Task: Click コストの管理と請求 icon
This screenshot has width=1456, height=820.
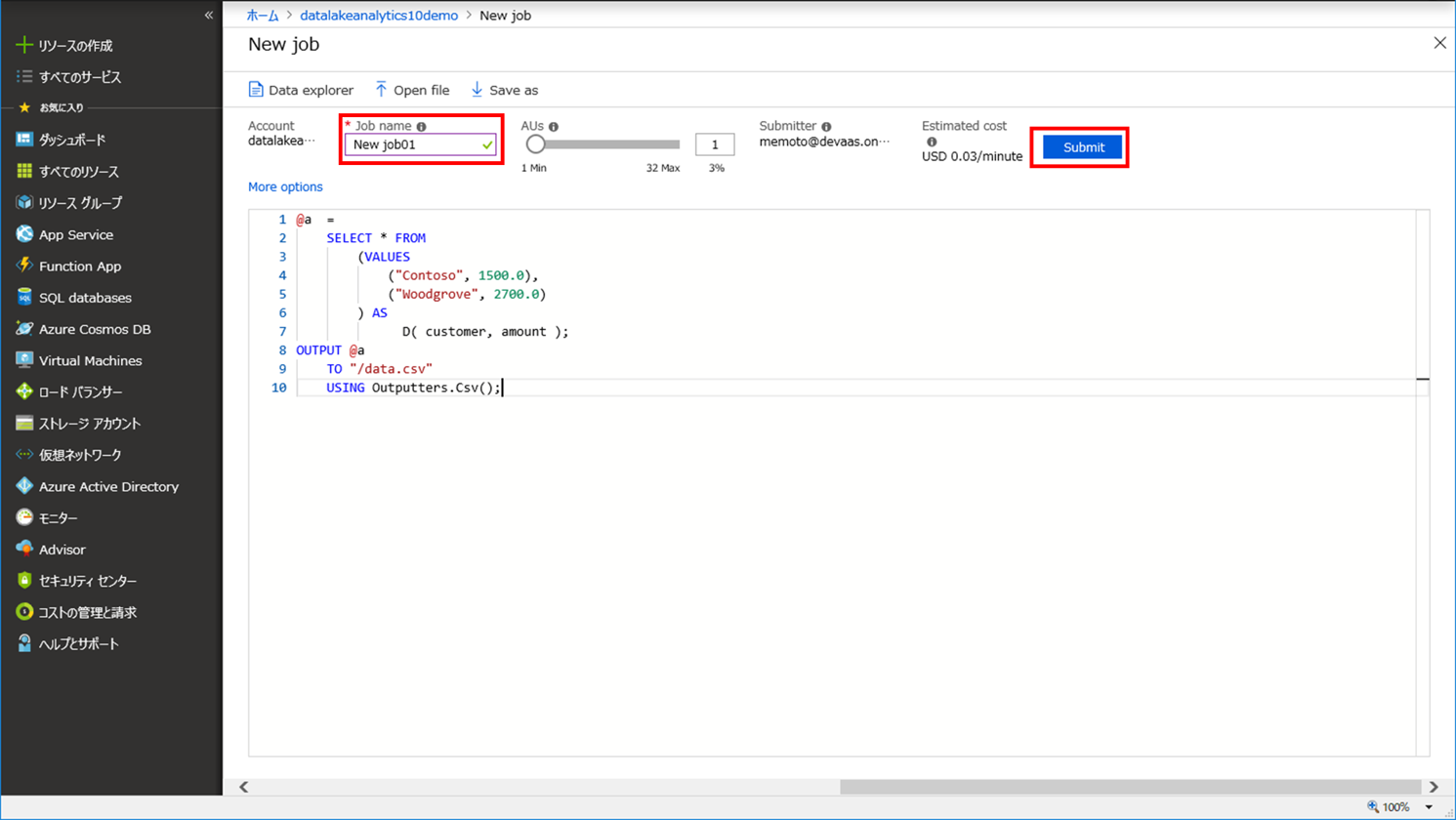Action: click(24, 612)
